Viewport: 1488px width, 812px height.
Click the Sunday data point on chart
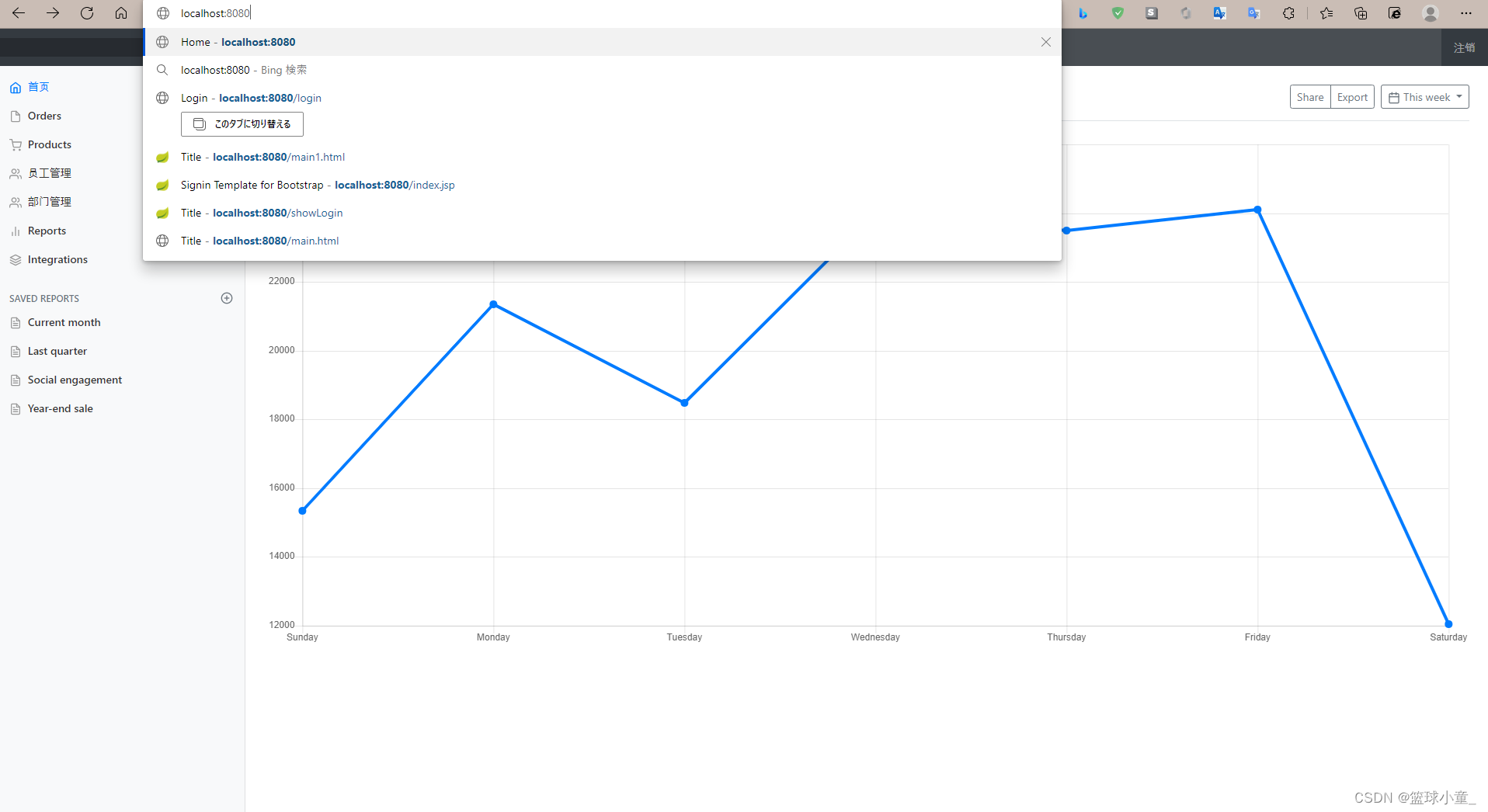click(302, 511)
